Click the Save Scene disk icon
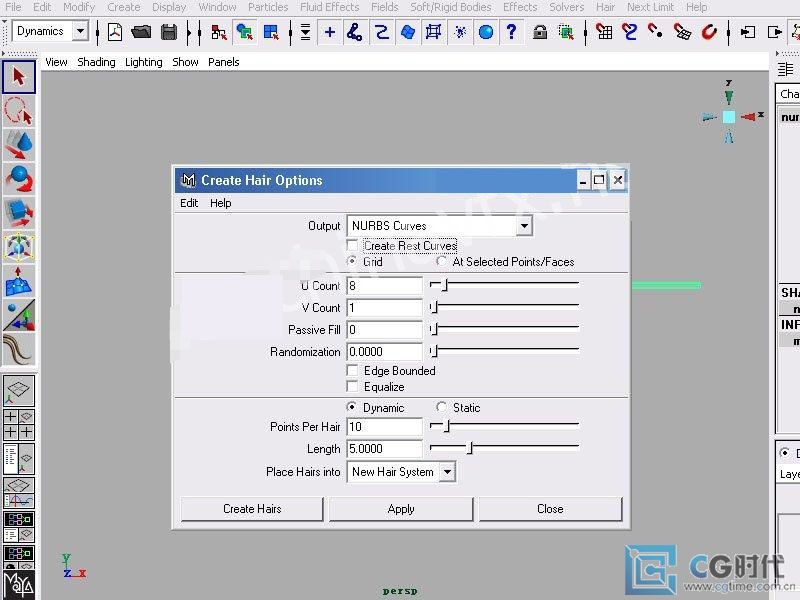This screenshot has height=600, width=800. coord(169,33)
